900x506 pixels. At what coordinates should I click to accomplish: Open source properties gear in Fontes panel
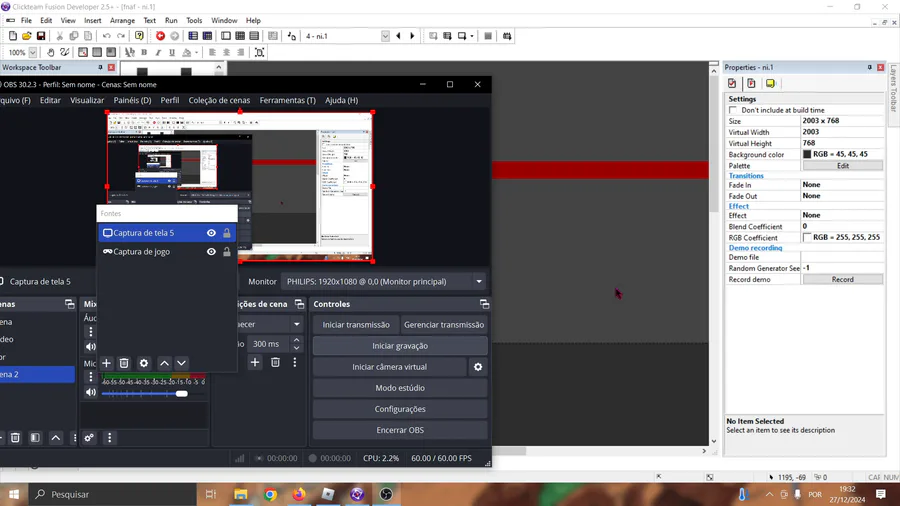coord(144,363)
